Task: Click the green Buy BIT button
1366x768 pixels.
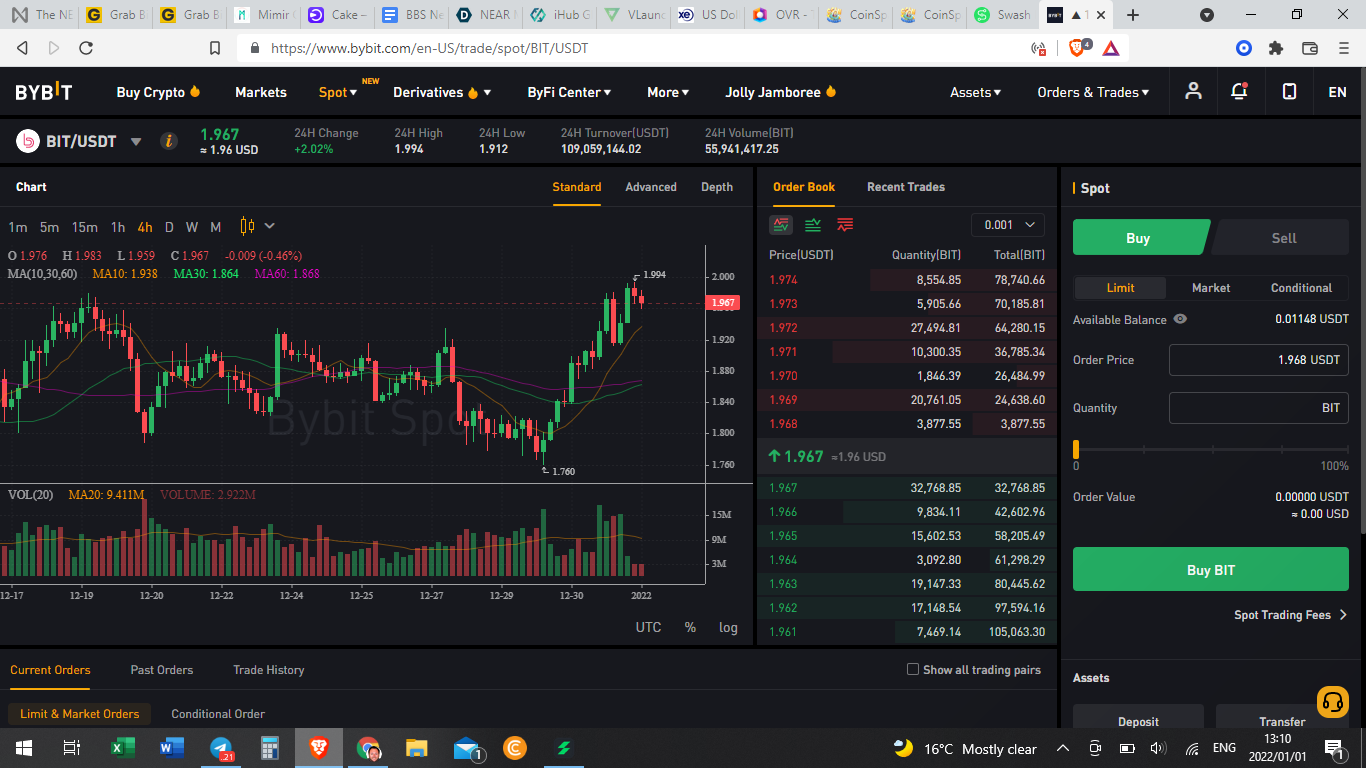Action: tap(1211, 570)
